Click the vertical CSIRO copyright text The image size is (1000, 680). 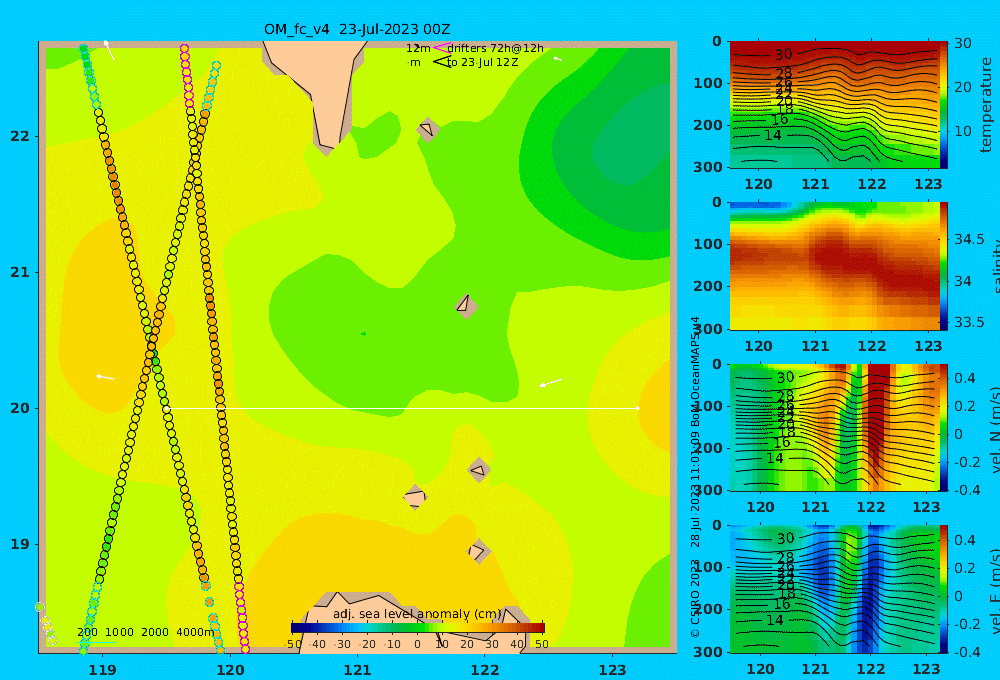pyautogui.click(x=695, y=477)
